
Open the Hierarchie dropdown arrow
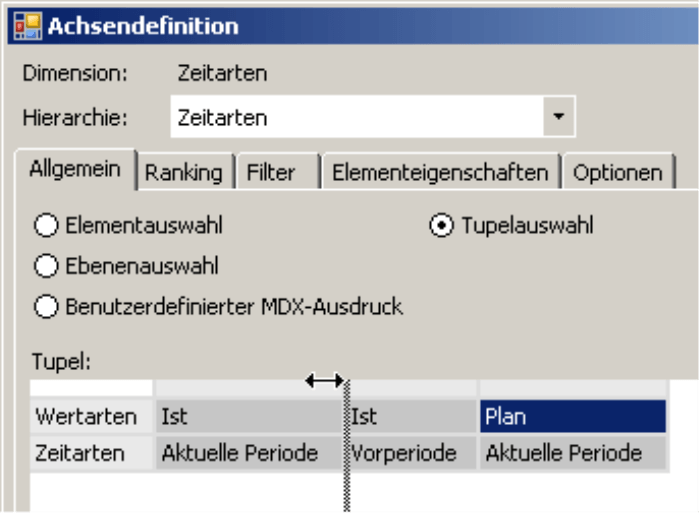pyautogui.click(x=559, y=117)
